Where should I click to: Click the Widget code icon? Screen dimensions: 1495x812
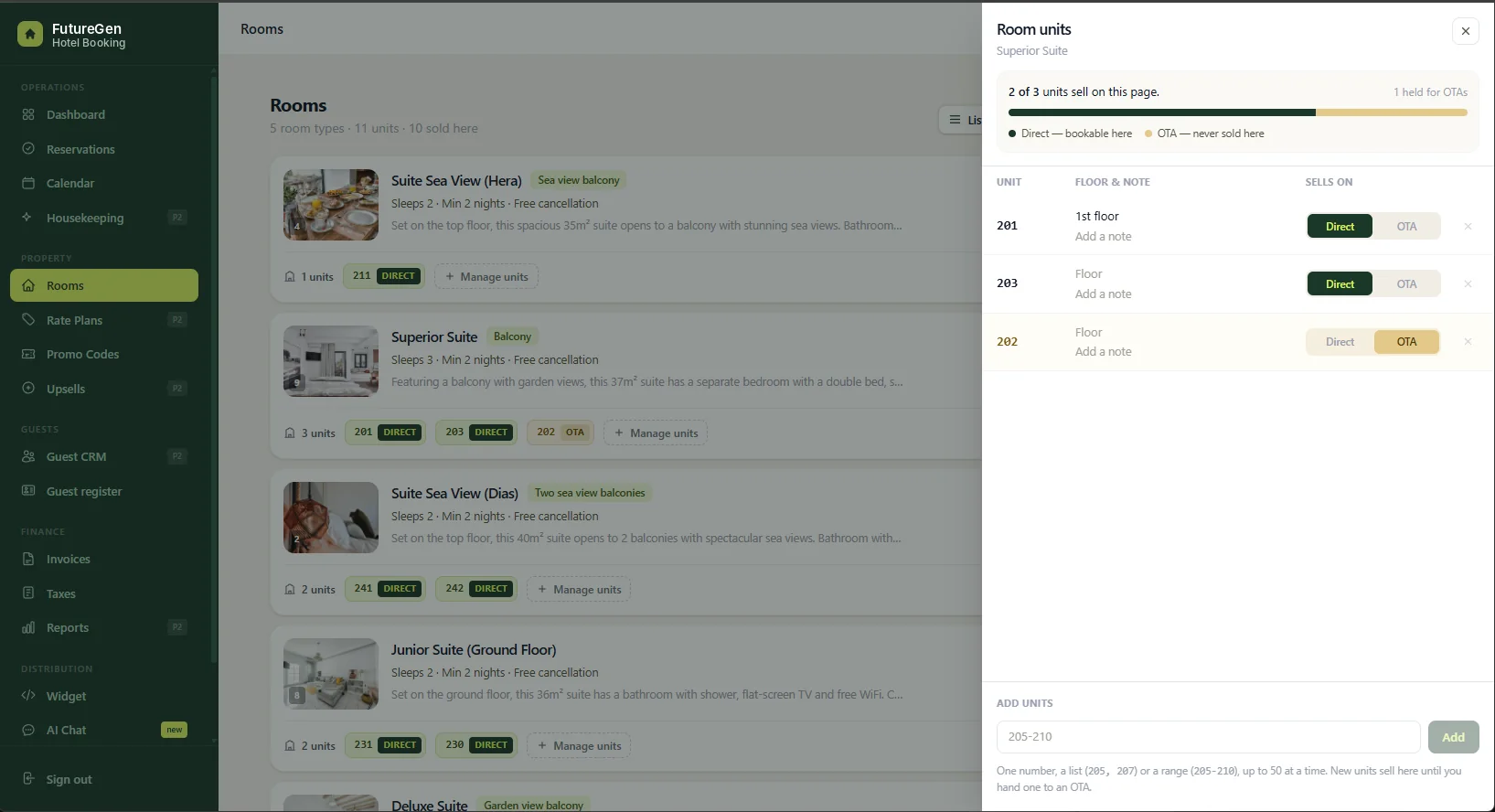coord(28,696)
